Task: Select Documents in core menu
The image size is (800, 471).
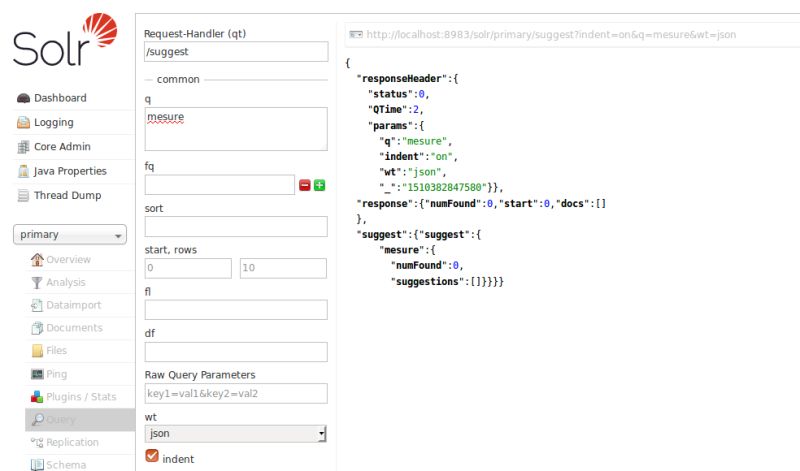Action: [74, 328]
